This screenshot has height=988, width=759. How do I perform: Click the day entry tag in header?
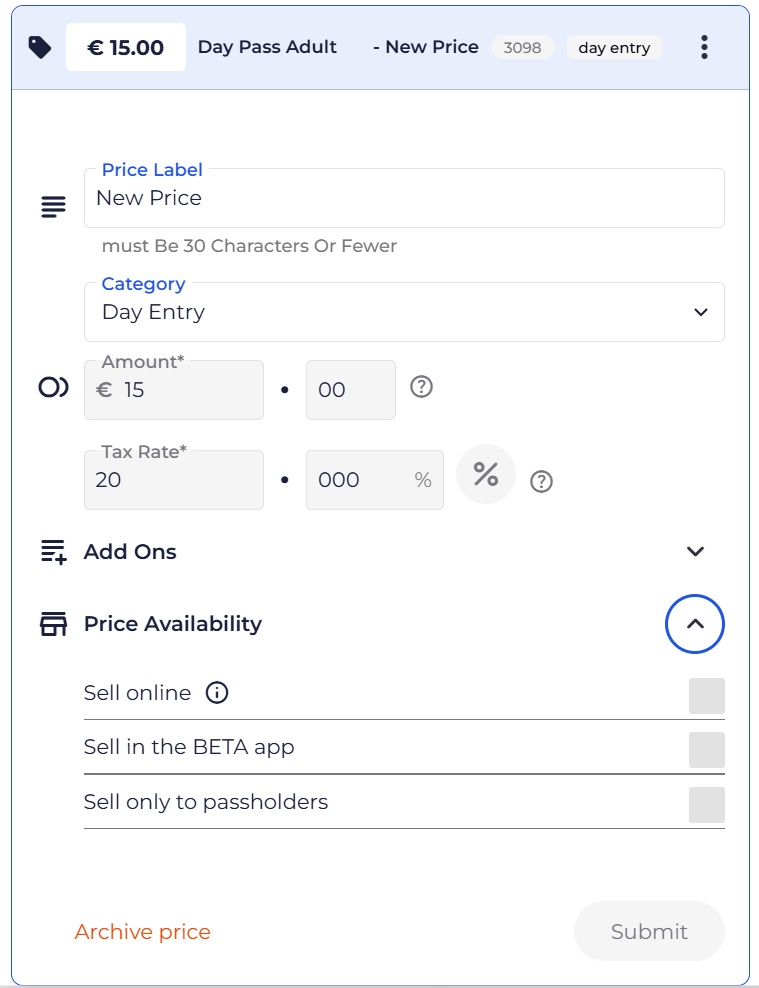[614, 48]
